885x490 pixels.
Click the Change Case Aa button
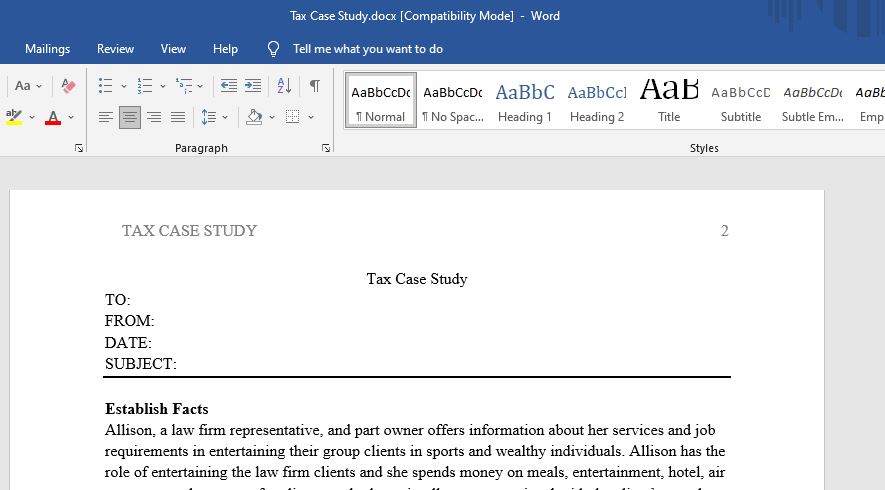coord(23,86)
